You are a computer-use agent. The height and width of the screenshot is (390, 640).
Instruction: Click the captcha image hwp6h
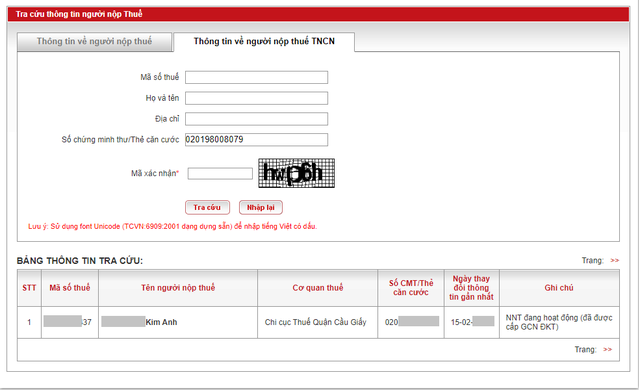296,173
